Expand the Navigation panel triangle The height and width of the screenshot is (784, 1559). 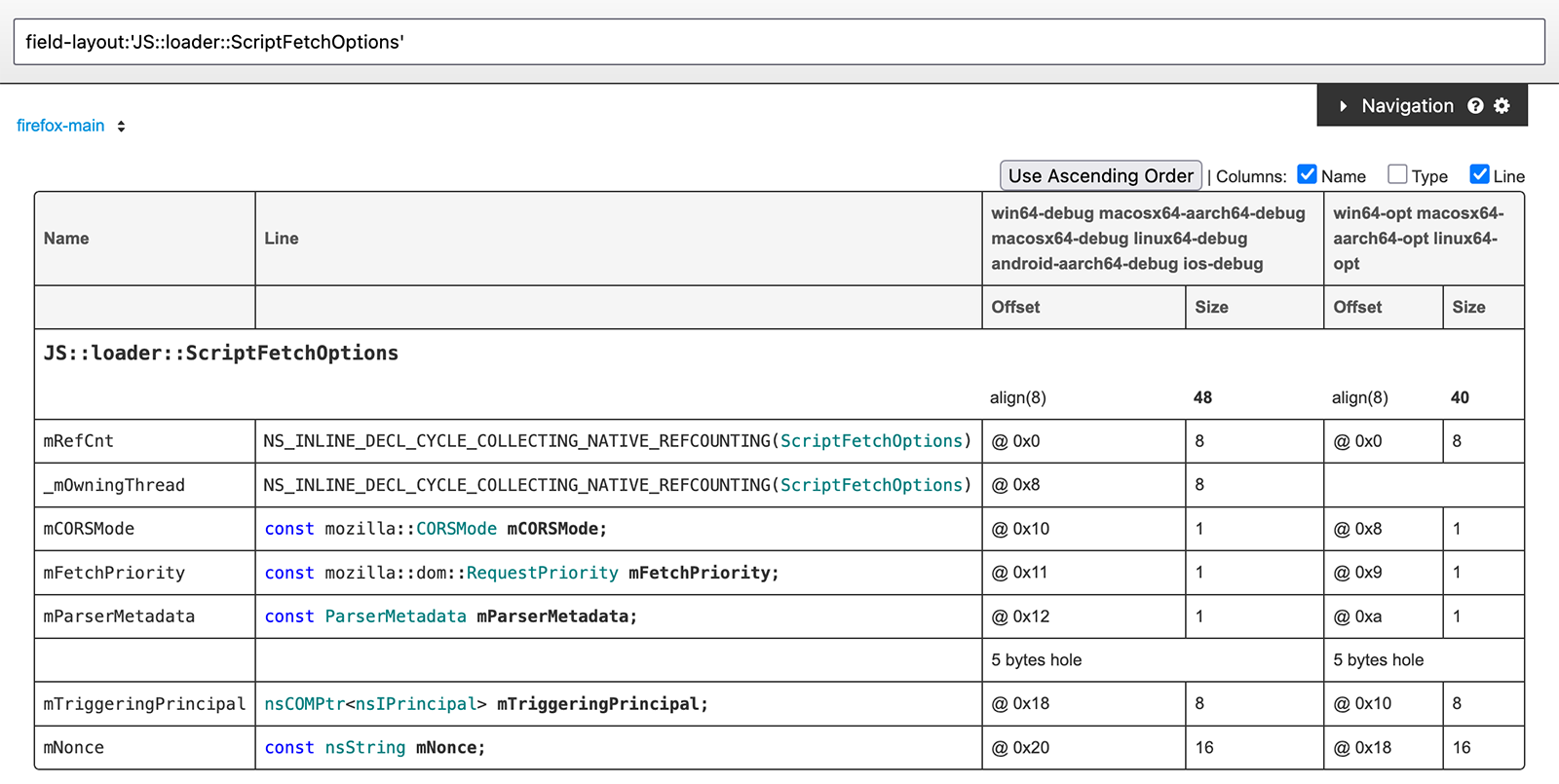coord(1343,106)
